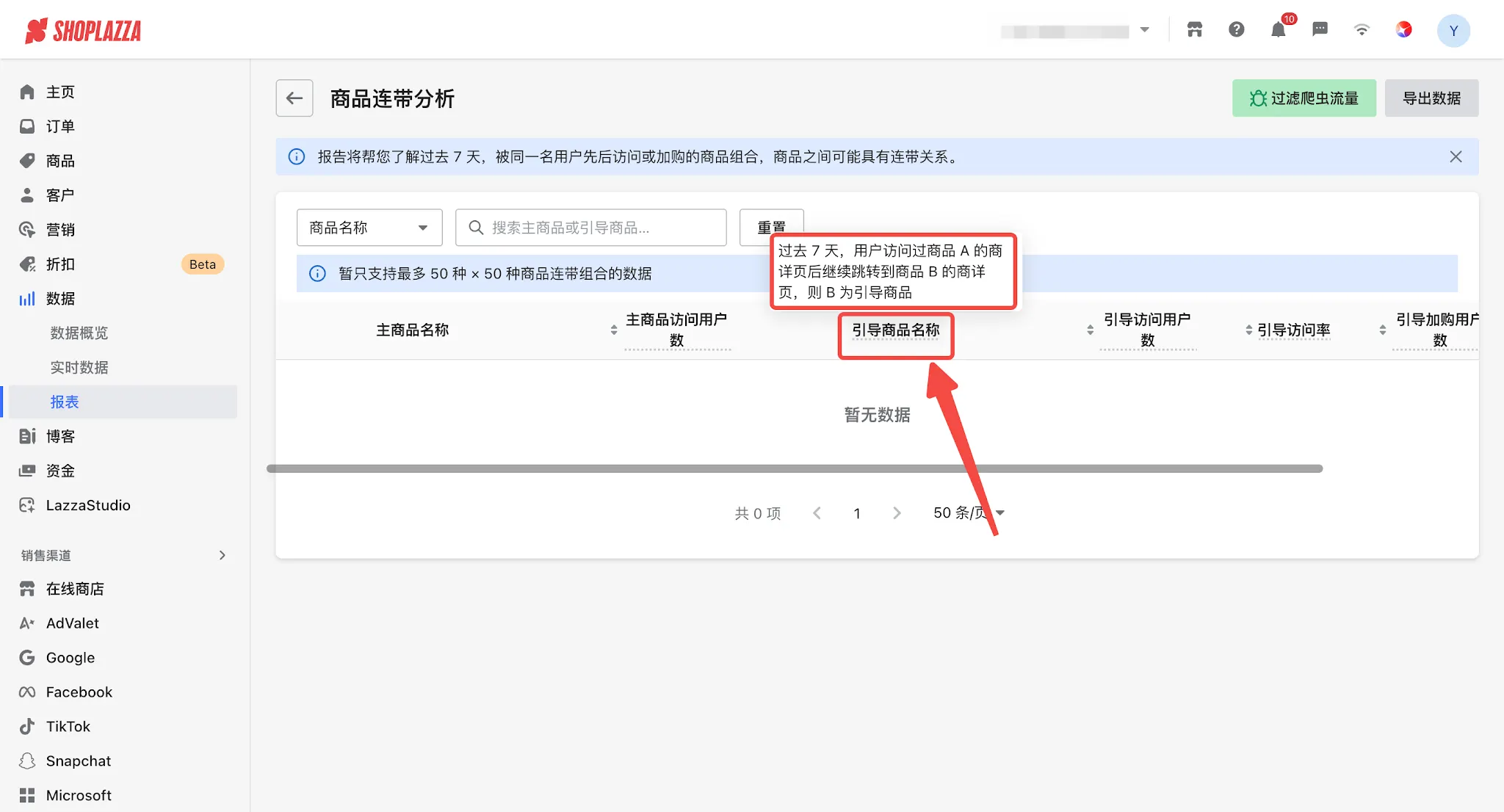
Task: Click the LazzaStudio sidebar icon
Action: tap(27, 505)
